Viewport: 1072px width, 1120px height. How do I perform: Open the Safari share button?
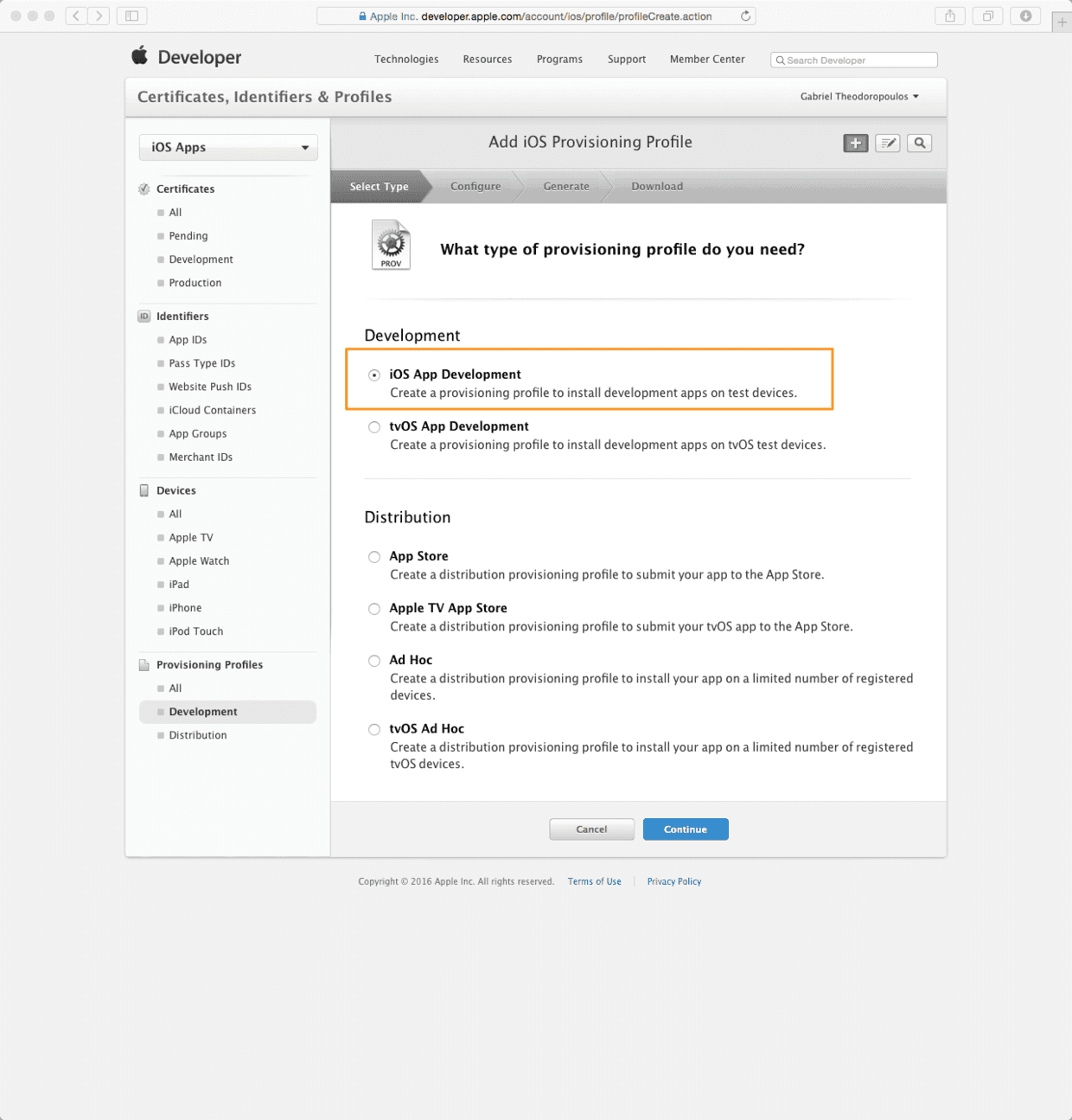click(x=950, y=16)
